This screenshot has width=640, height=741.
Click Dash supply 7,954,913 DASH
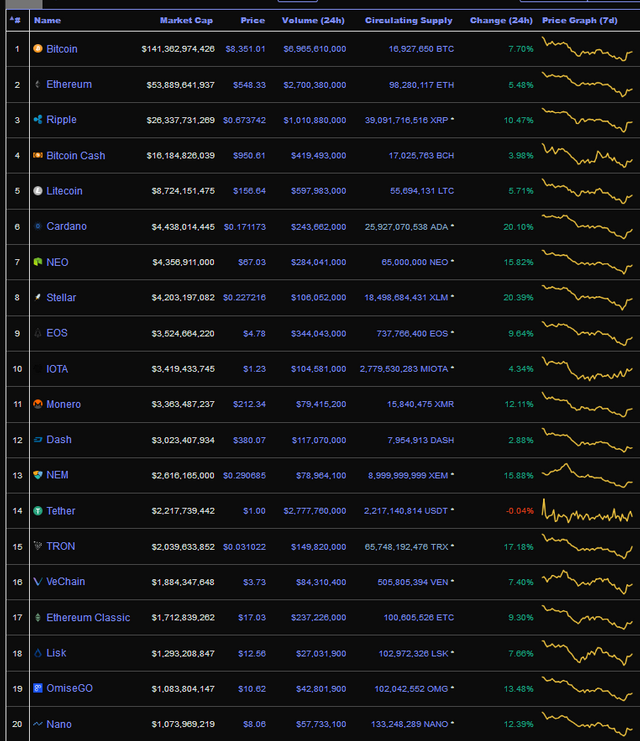click(x=421, y=440)
